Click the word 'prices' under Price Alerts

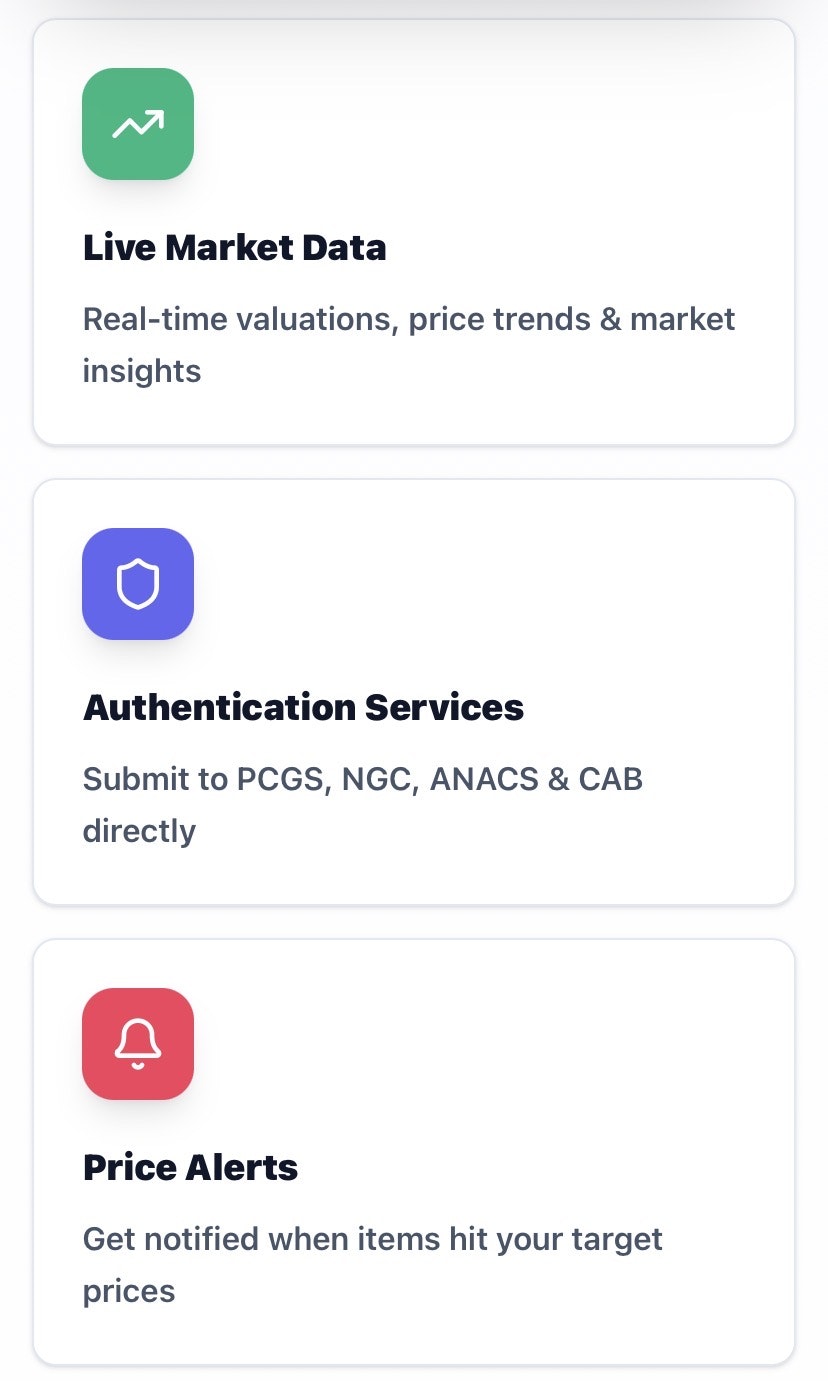tap(129, 1291)
